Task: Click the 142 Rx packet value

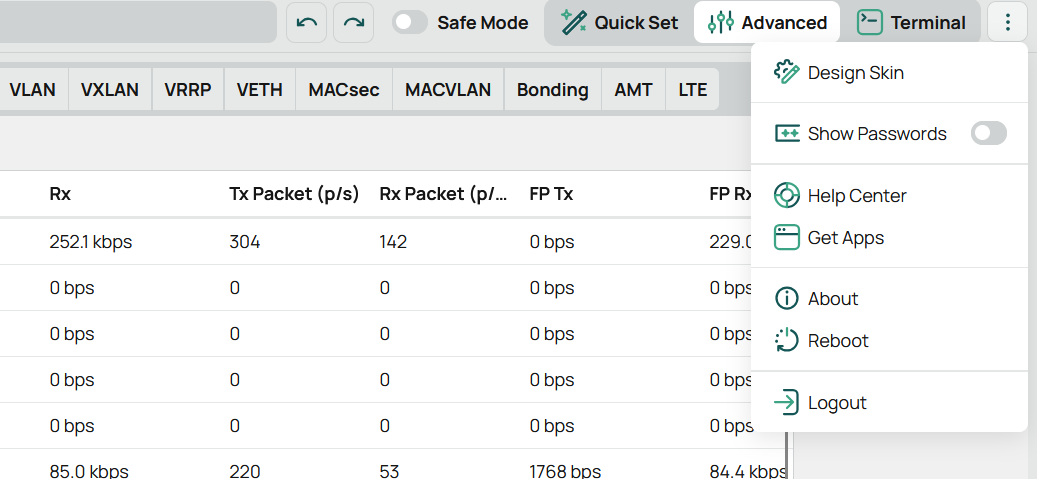Action: tap(393, 241)
